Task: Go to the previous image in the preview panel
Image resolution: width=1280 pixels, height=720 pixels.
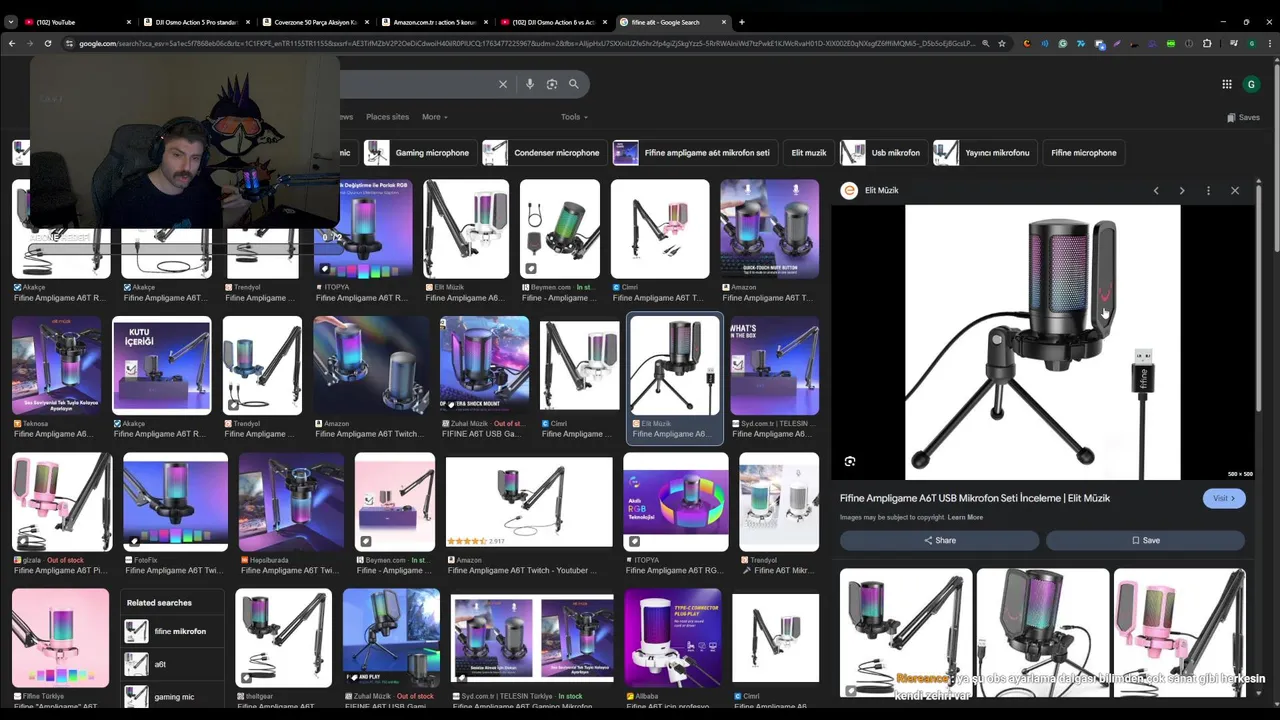Action: [1156, 190]
